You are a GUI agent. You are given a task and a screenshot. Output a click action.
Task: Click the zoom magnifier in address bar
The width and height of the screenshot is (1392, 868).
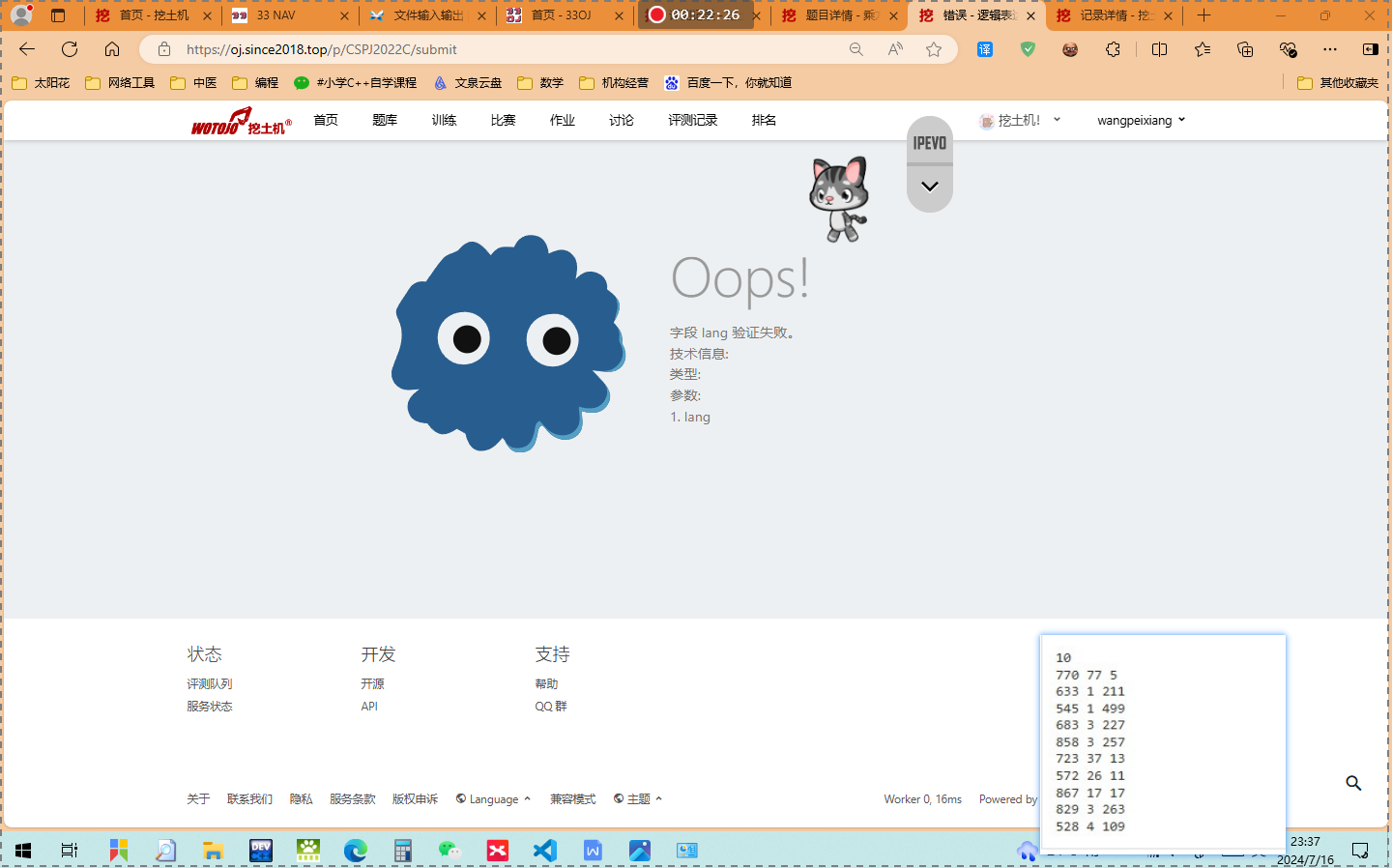[855, 49]
